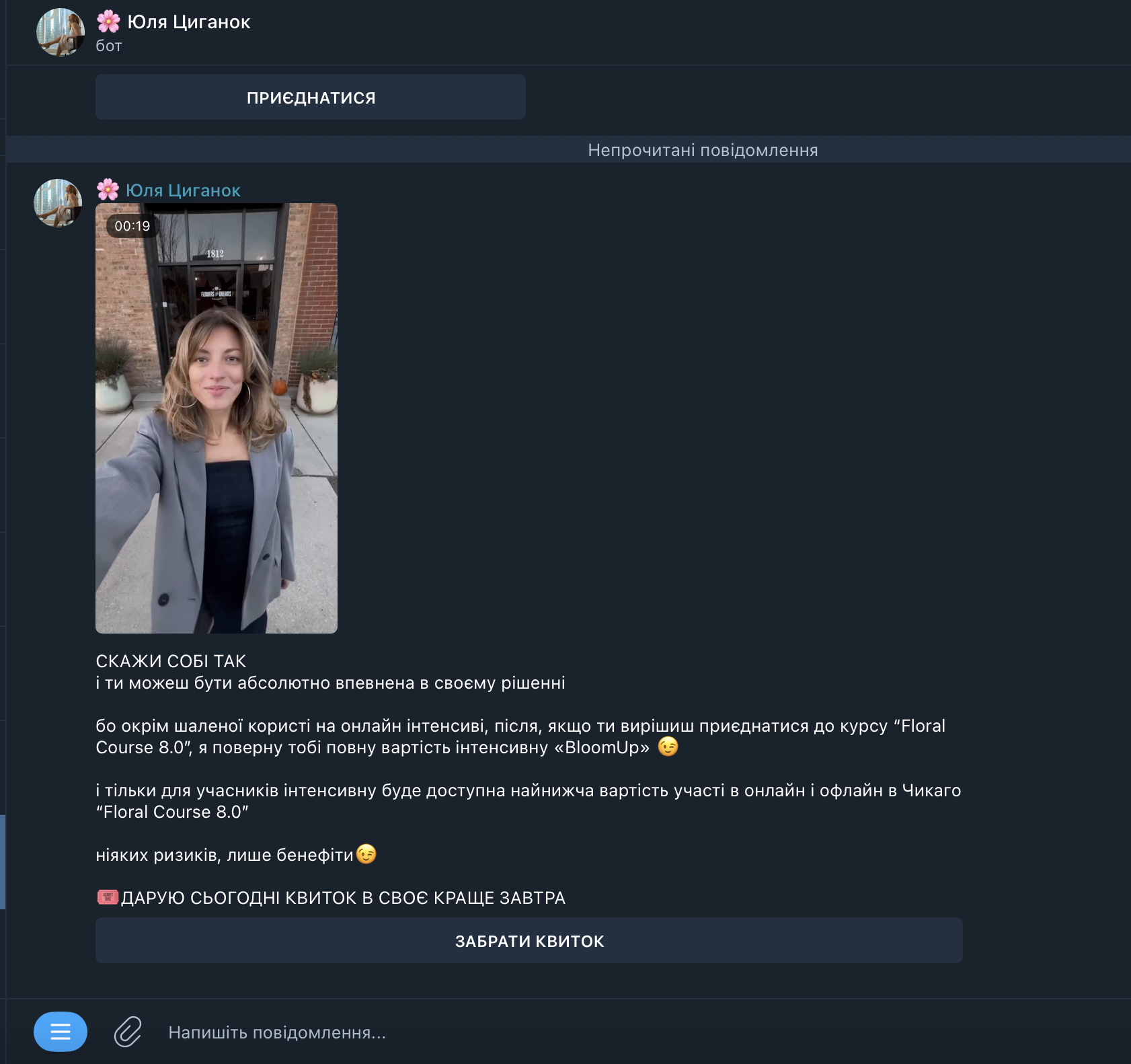Click the 00:19 duration badge on video
The width and height of the screenshot is (1131, 1064).
(x=132, y=226)
